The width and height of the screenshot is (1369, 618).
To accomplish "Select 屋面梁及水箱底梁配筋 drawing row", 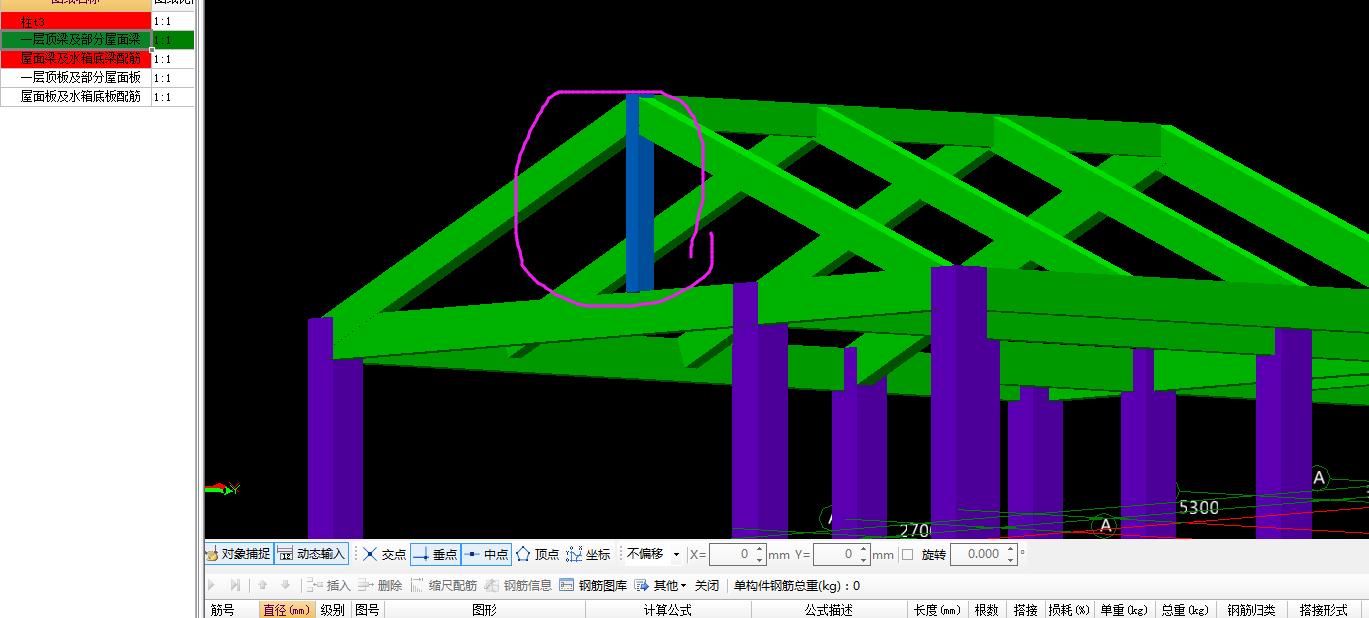I will tap(76, 59).
